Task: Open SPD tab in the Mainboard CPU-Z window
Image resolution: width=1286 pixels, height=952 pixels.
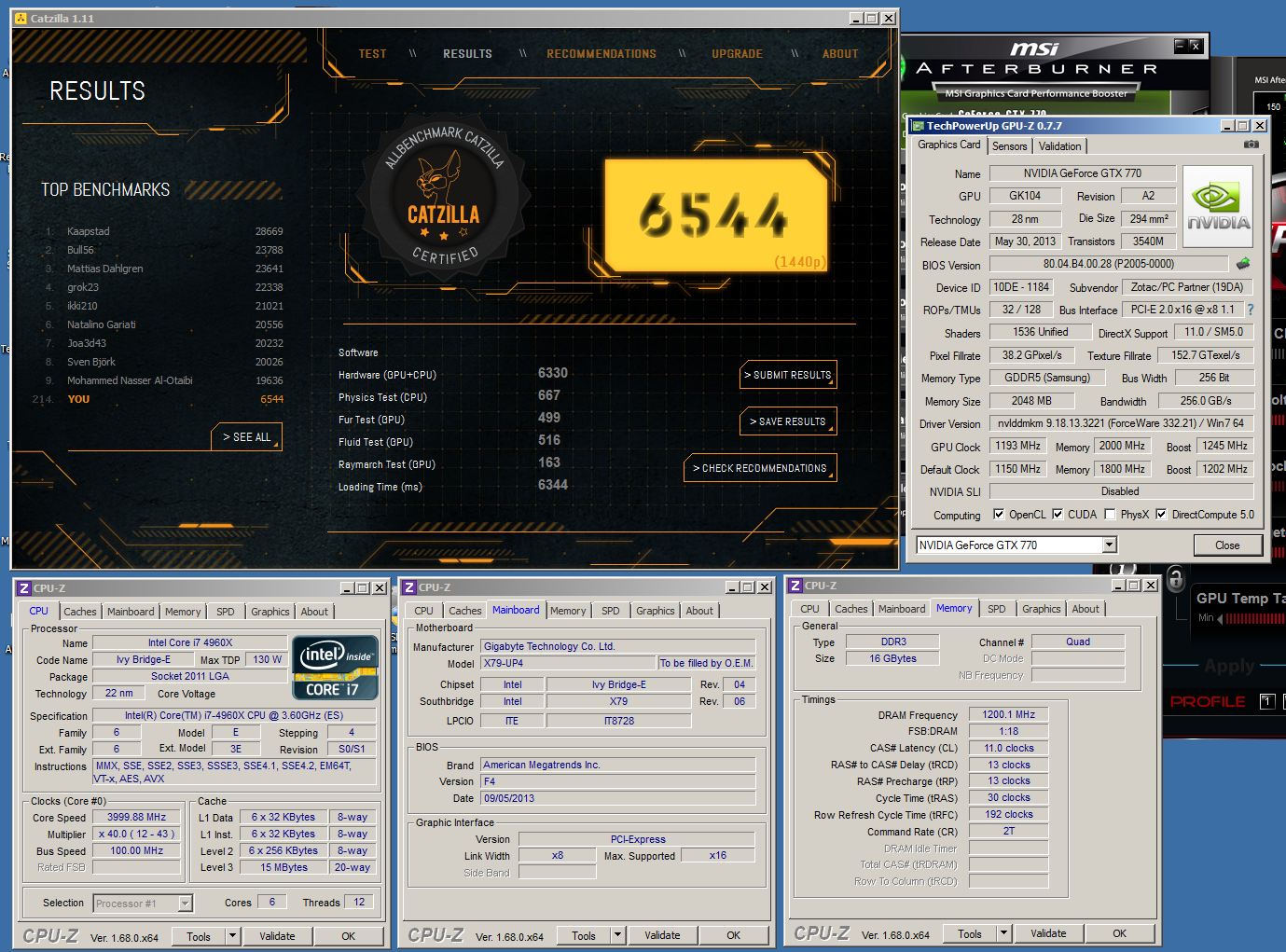Action: (610, 611)
